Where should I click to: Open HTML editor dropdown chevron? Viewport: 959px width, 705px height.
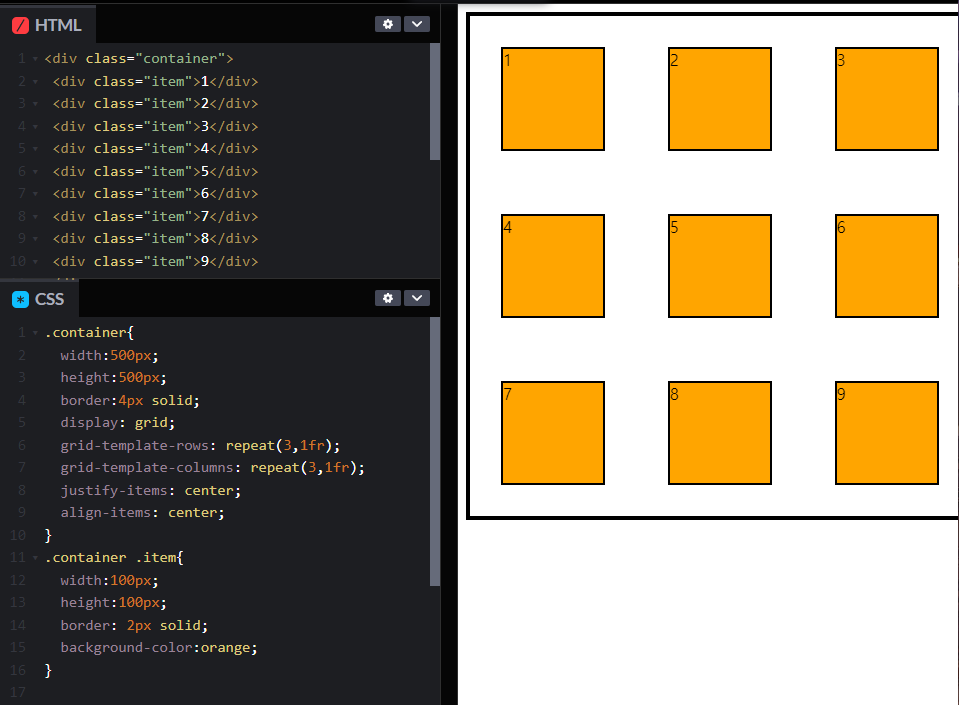[x=417, y=24]
